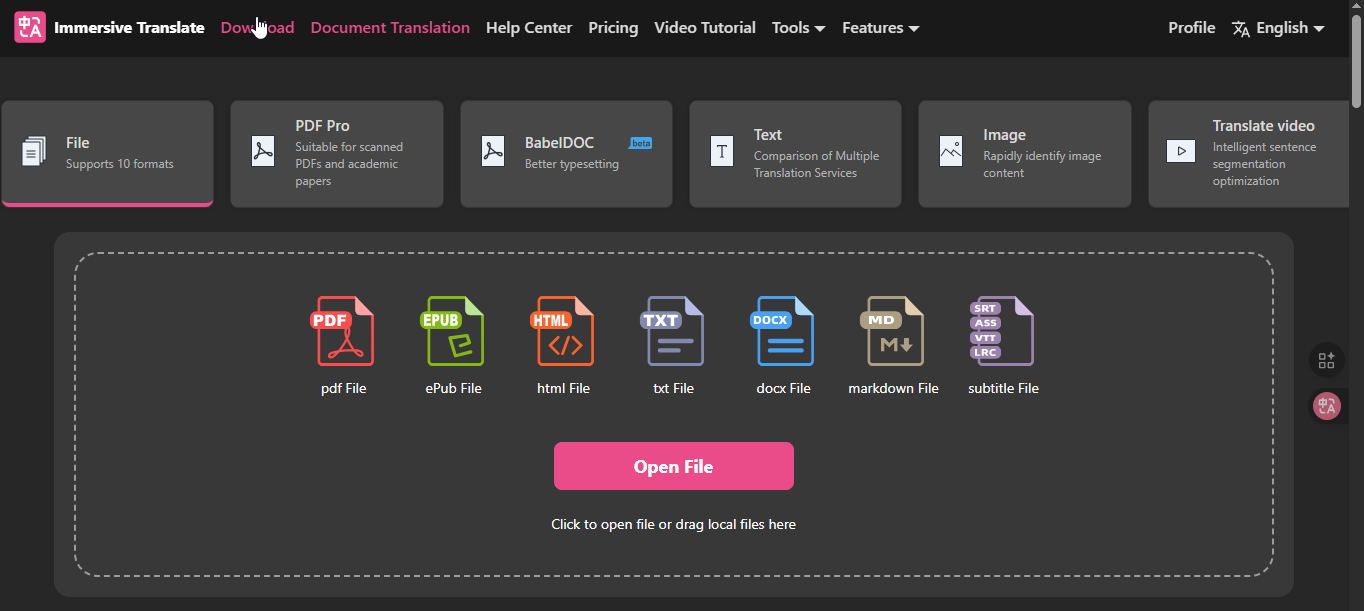Click the floating Immersive Translate side icon

pyautogui.click(x=1327, y=405)
